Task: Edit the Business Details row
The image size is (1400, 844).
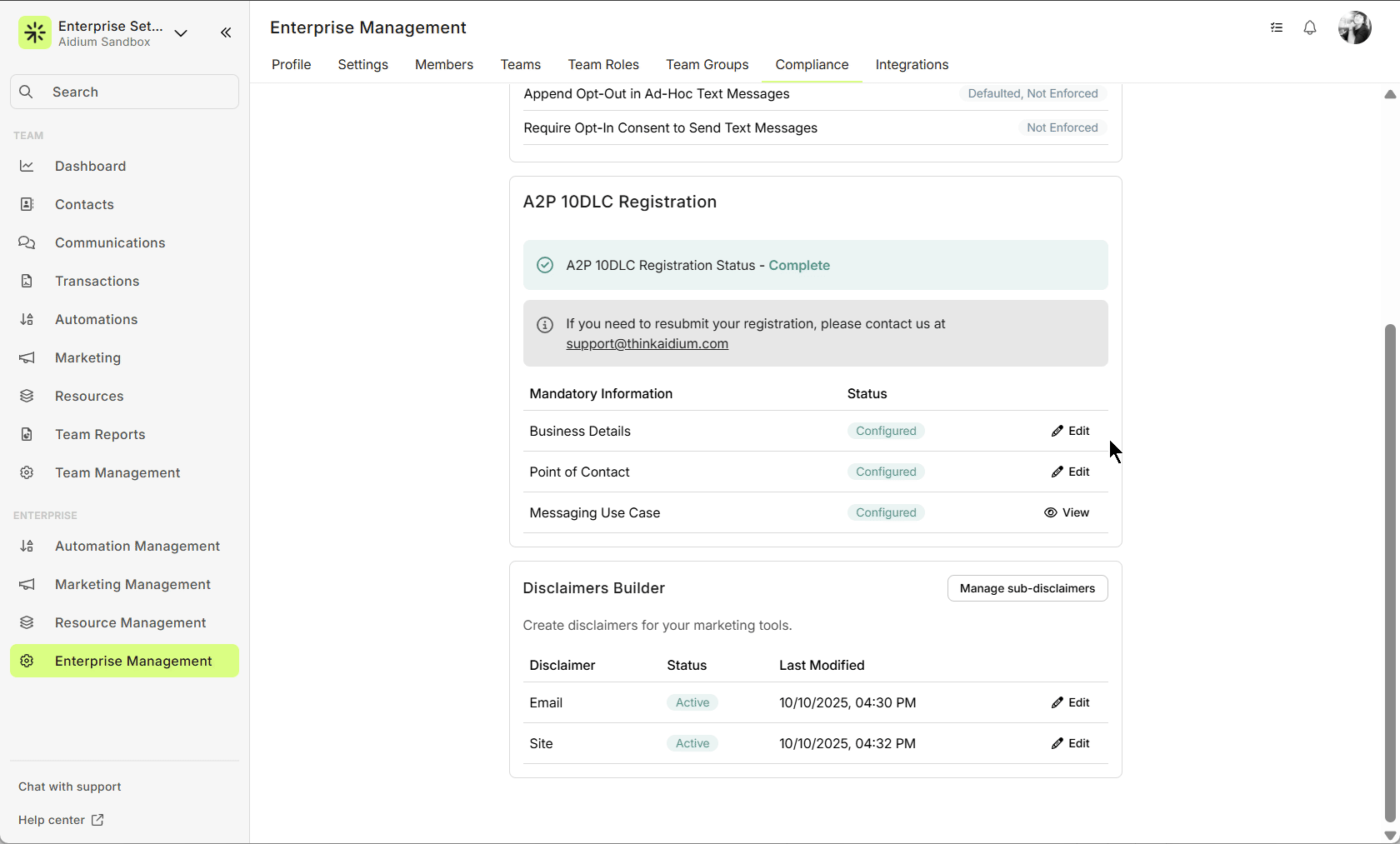Action: 1070,431
